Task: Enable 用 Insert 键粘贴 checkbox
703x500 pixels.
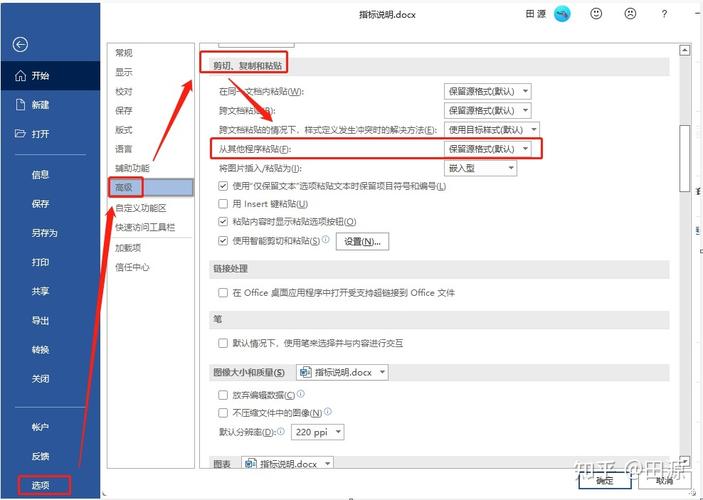Action: point(223,204)
